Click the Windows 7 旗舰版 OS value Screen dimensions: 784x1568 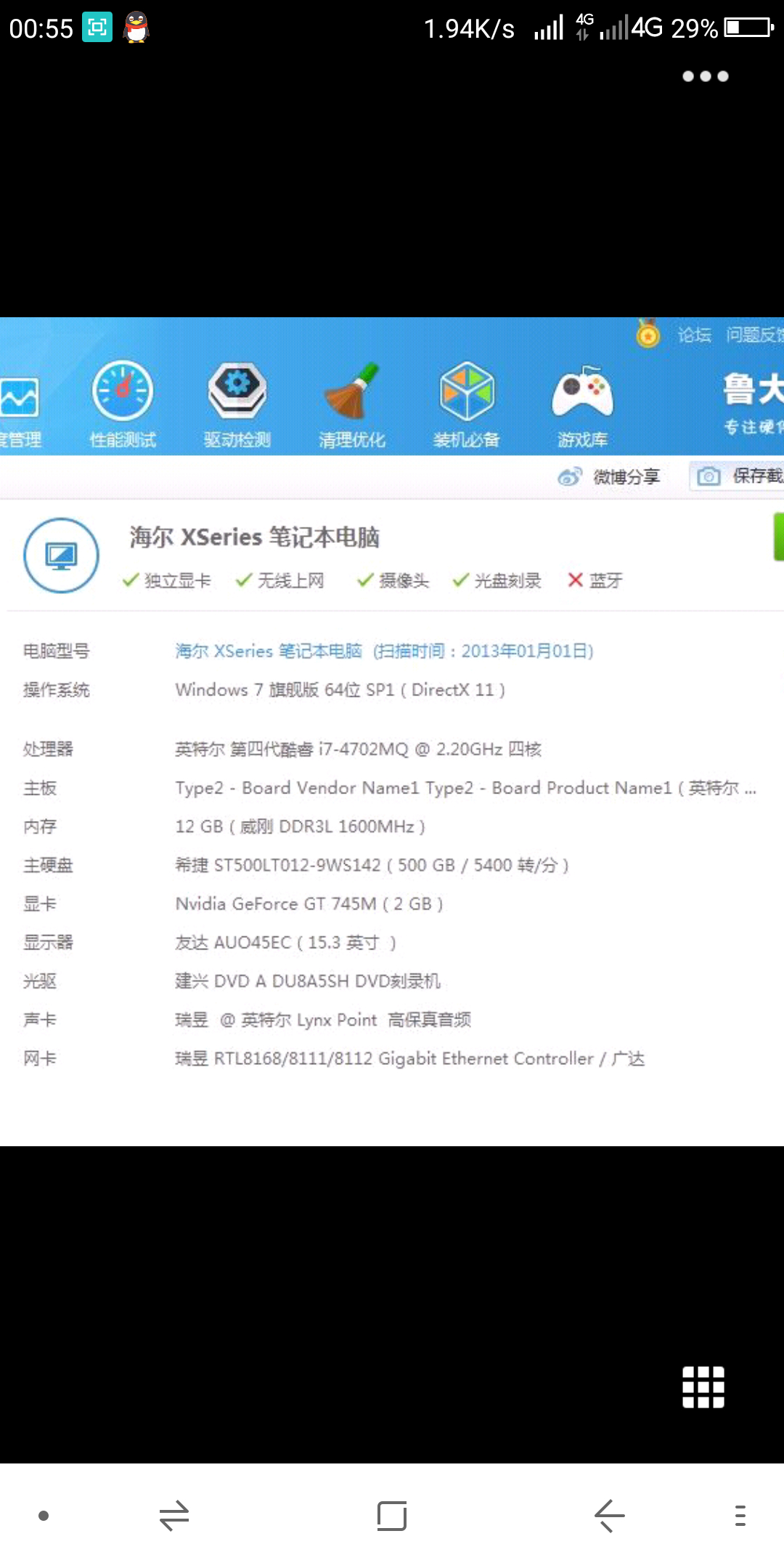[340, 690]
